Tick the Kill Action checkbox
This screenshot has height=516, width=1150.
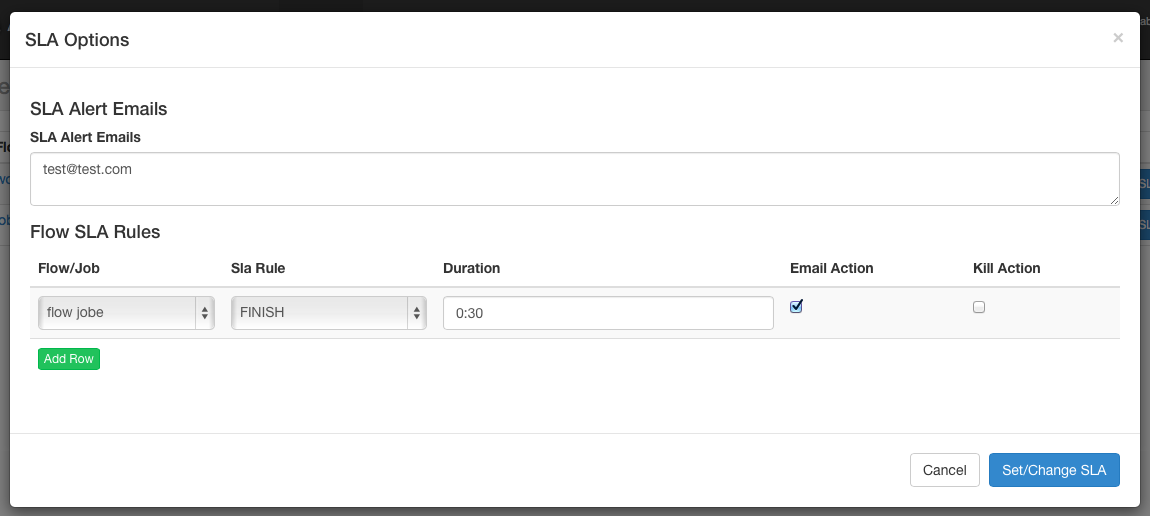tap(979, 308)
